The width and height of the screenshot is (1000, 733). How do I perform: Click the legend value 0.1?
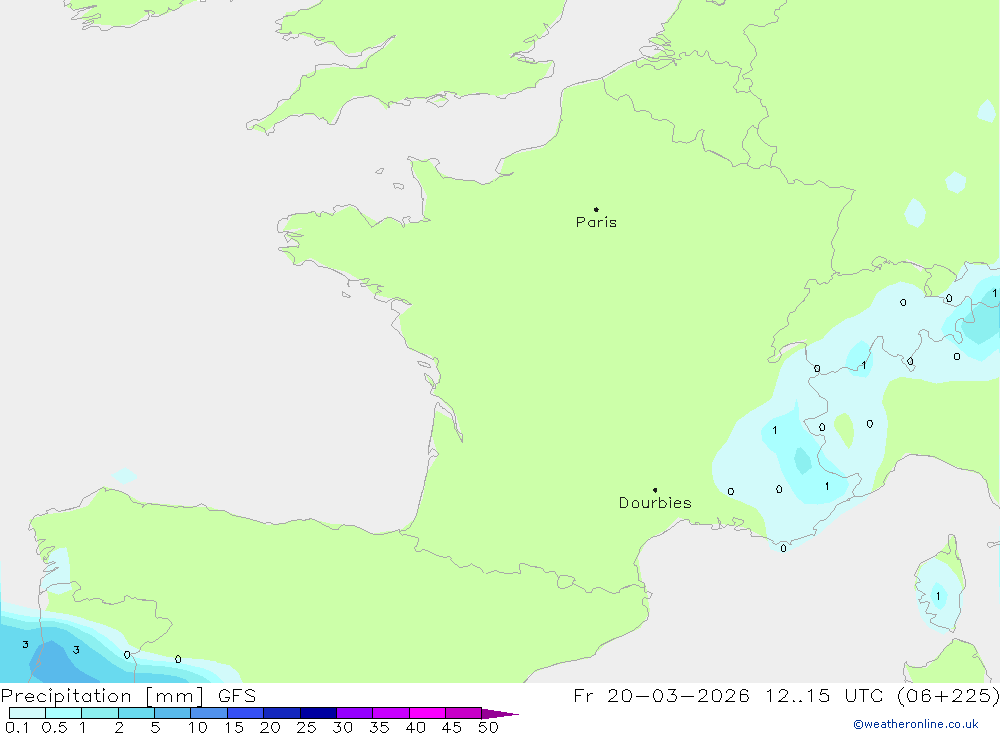(x=17, y=727)
